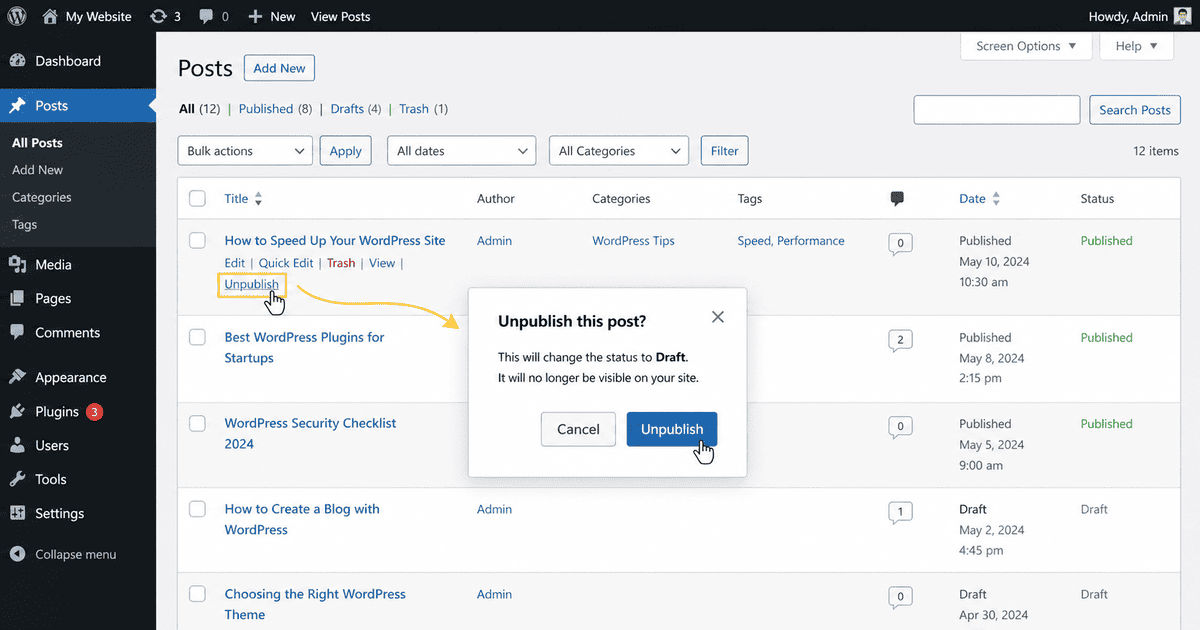Open Add New in Posts submenu
Screen dimensions: 1200x630
tap(37, 170)
